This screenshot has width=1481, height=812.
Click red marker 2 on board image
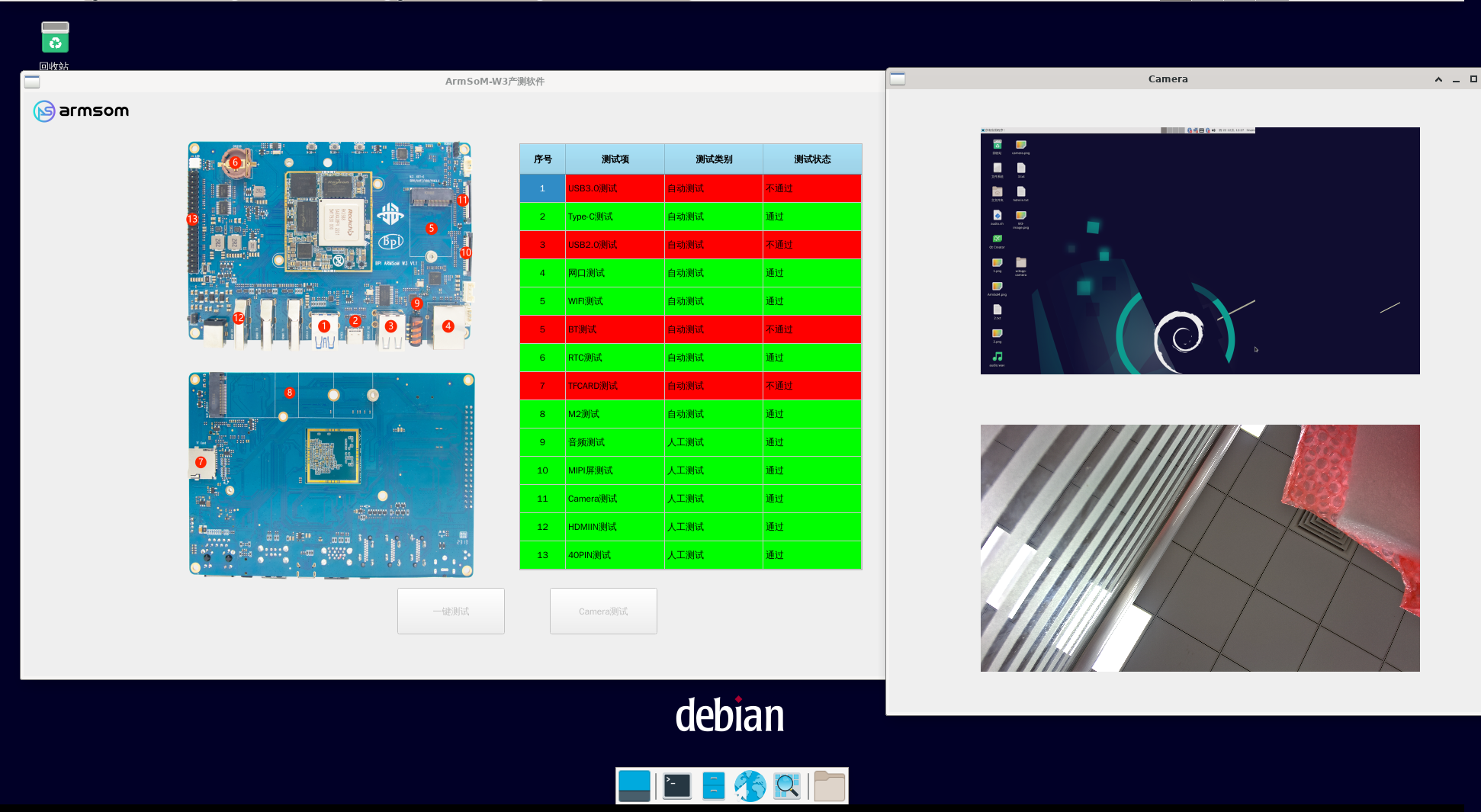tap(355, 321)
